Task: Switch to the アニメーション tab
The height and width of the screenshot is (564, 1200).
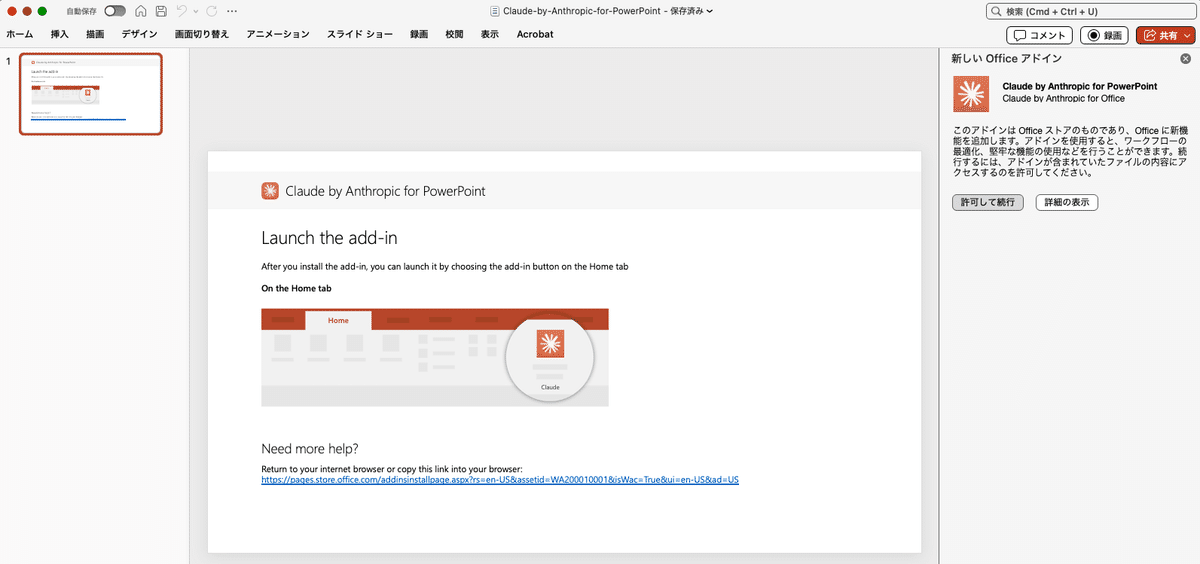Action: tap(278, 34)
